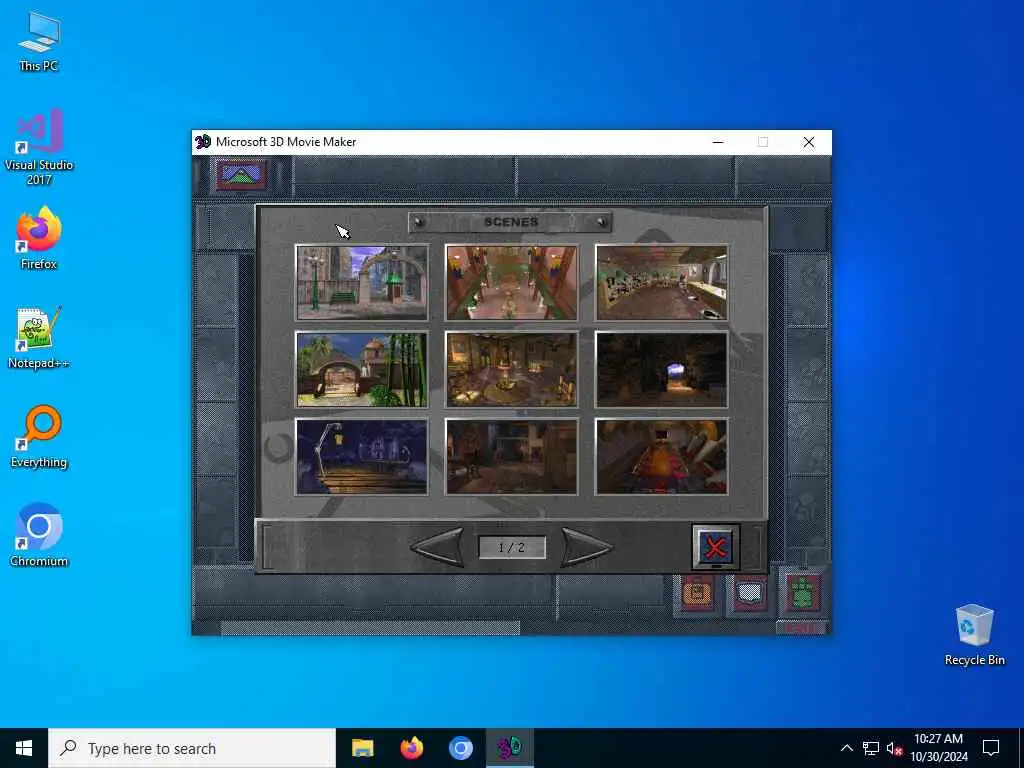The width and height of the screenshot is (1024, 768).
Task: Pick the orange roller coaster track scene
Action: [x=662, y=456]
